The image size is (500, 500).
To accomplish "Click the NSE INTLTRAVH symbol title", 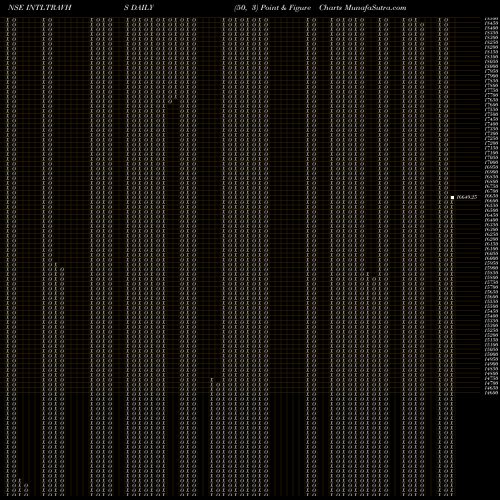I will (x=40, y=8).
